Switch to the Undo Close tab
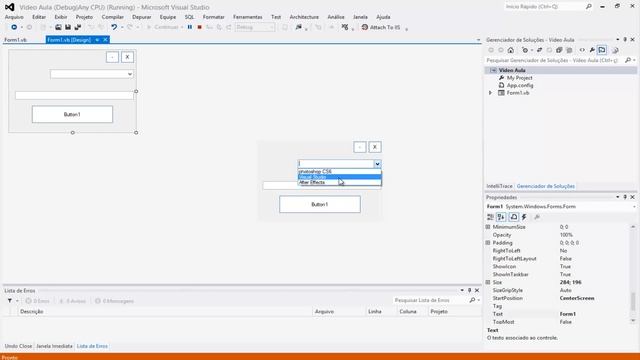The width and height of the screenshot is (640, 360). 18,346
